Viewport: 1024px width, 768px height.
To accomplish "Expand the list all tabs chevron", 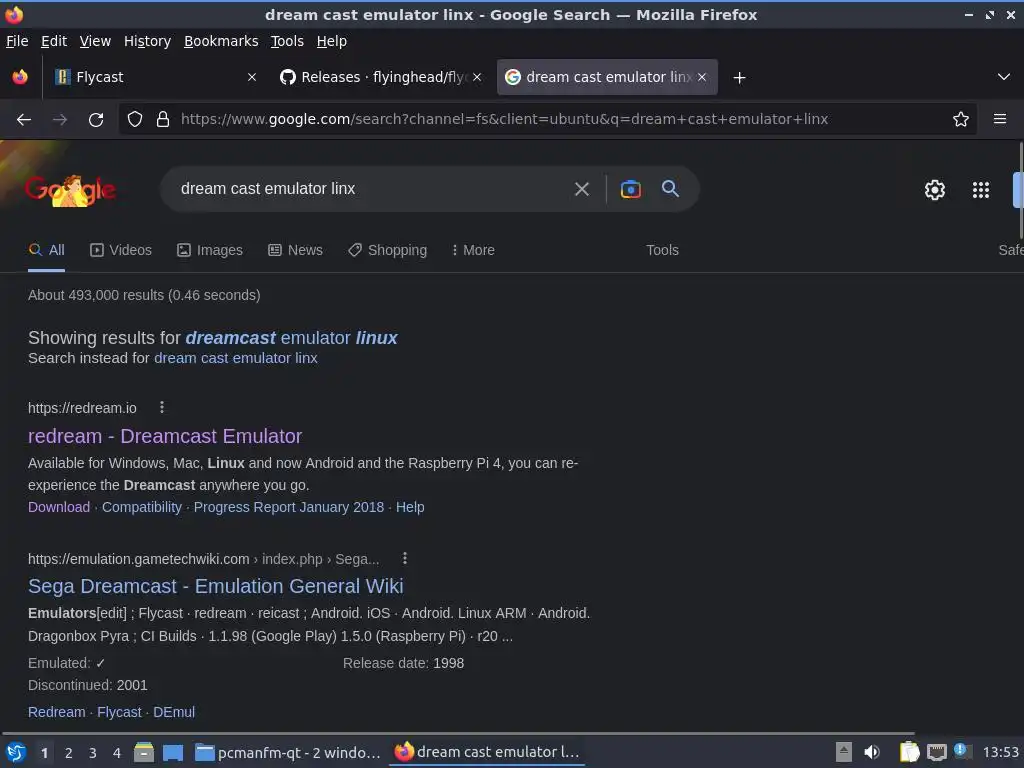I will point(1004,77).
